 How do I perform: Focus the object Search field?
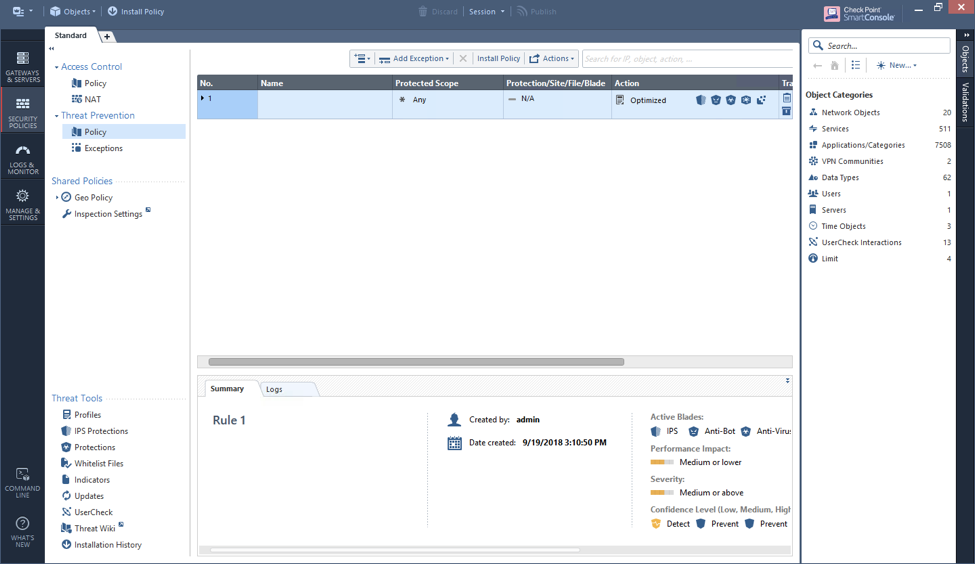click(x=879, y=45)
